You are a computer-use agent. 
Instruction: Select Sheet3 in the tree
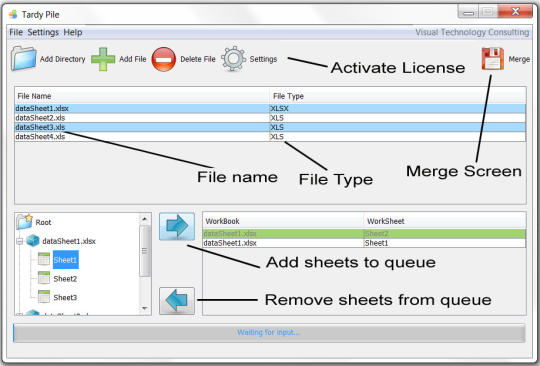[x=65, y=297]
